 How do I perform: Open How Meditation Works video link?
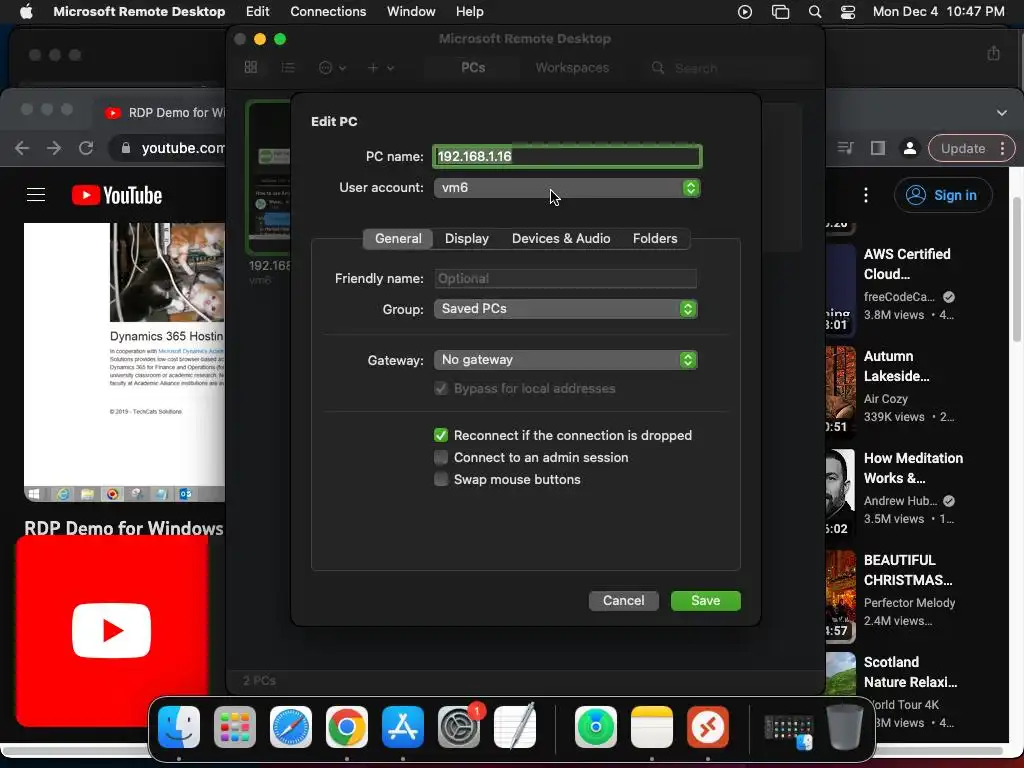coord(913,468)
